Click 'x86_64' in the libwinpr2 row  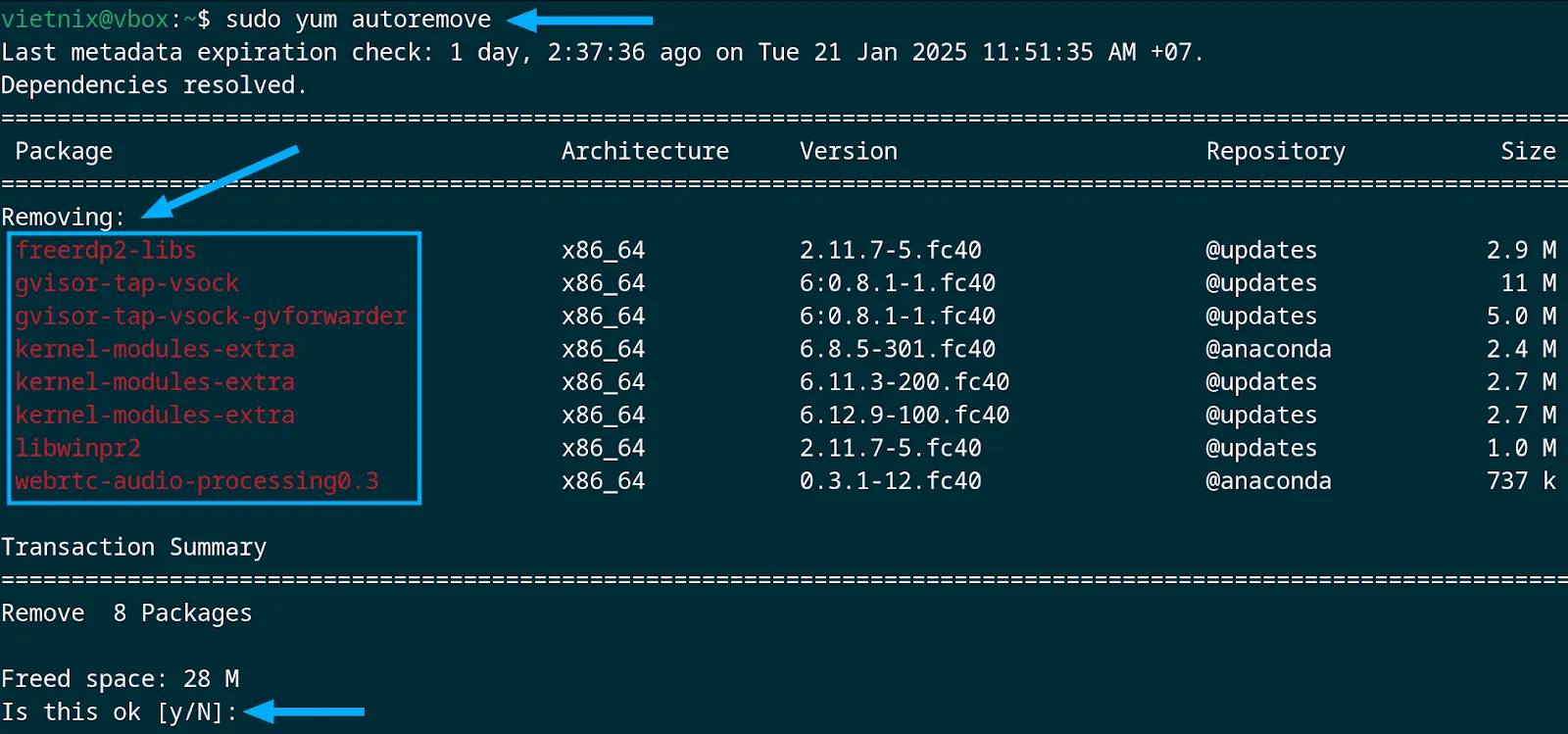click(604, 449)
